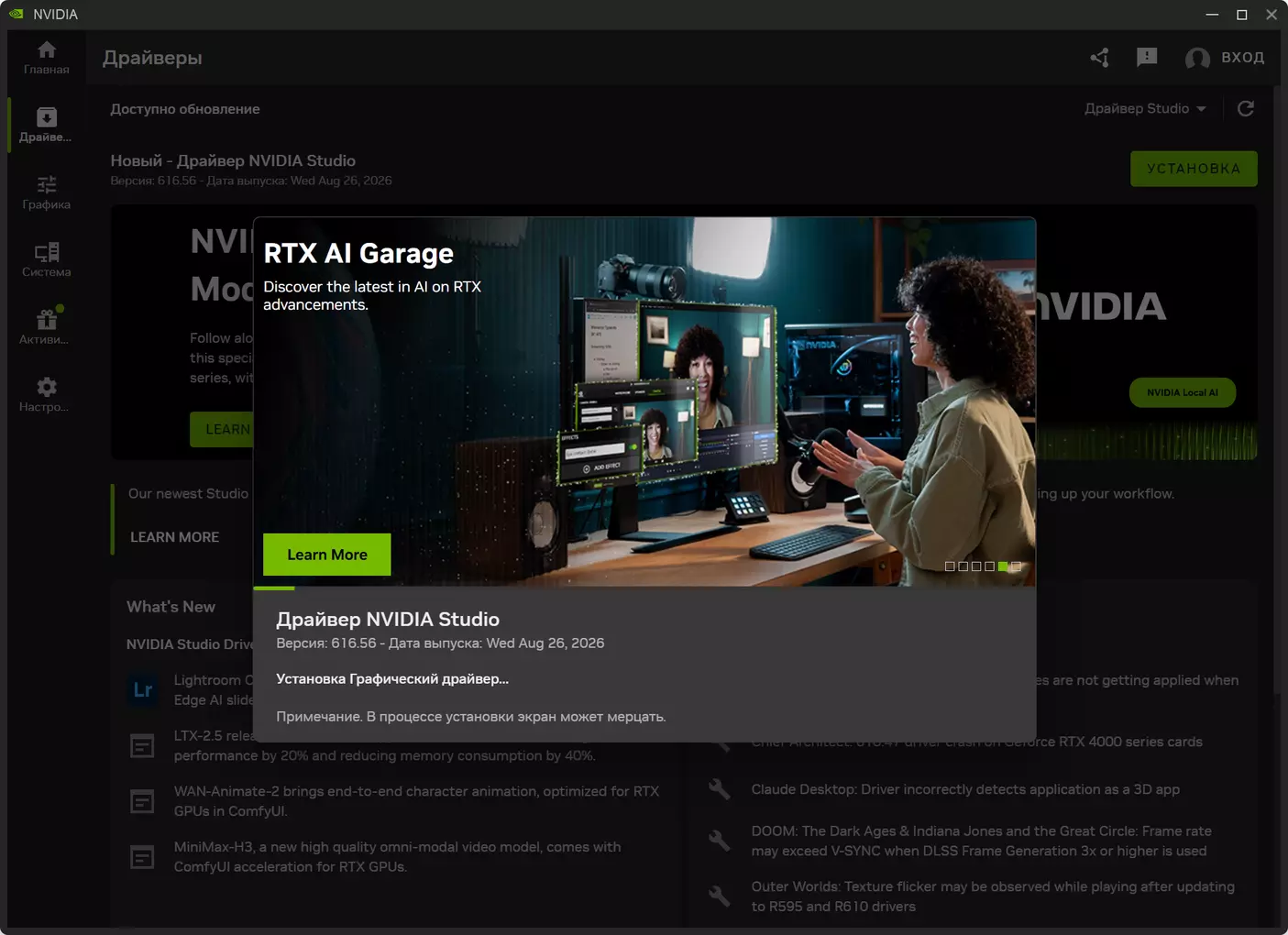Open the feedback icon in the header
Image resolution: width=1288 pixels, height=935 pixels.
click(1147, 58)
